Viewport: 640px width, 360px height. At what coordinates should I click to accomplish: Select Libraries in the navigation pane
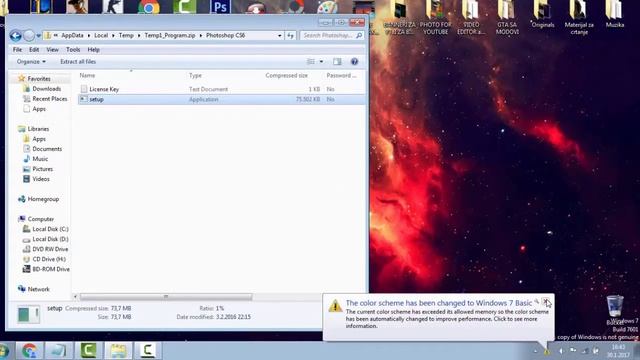pyautogui.click(x=38, y=129)
